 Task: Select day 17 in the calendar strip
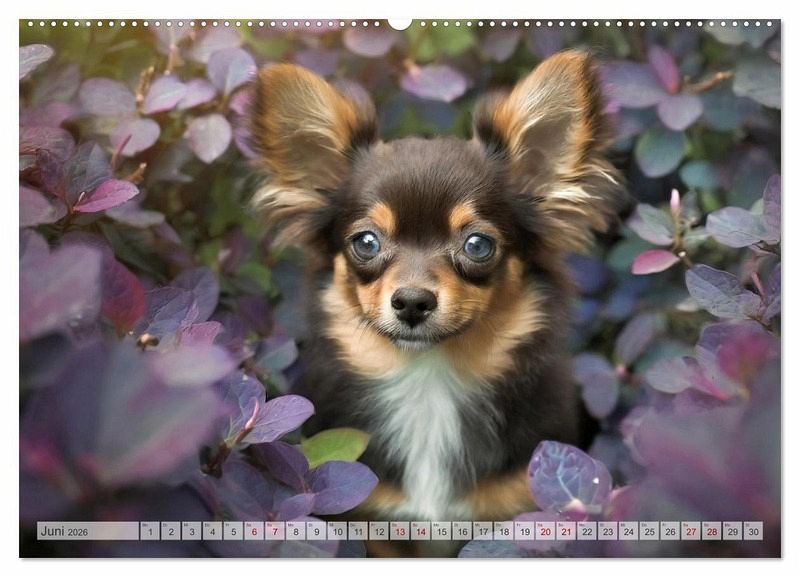click(483, 531)
